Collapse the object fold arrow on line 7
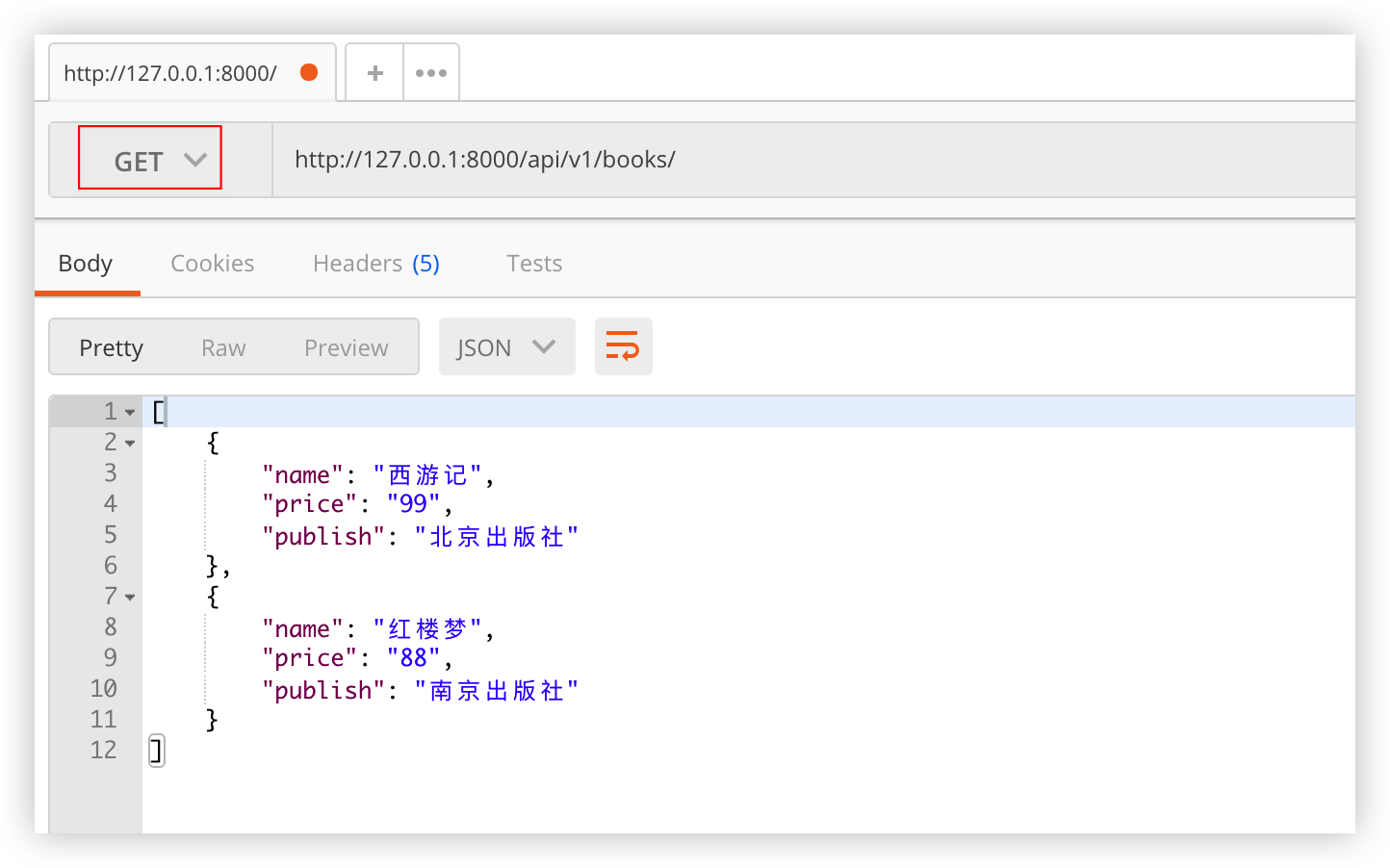 click(130, 598)
